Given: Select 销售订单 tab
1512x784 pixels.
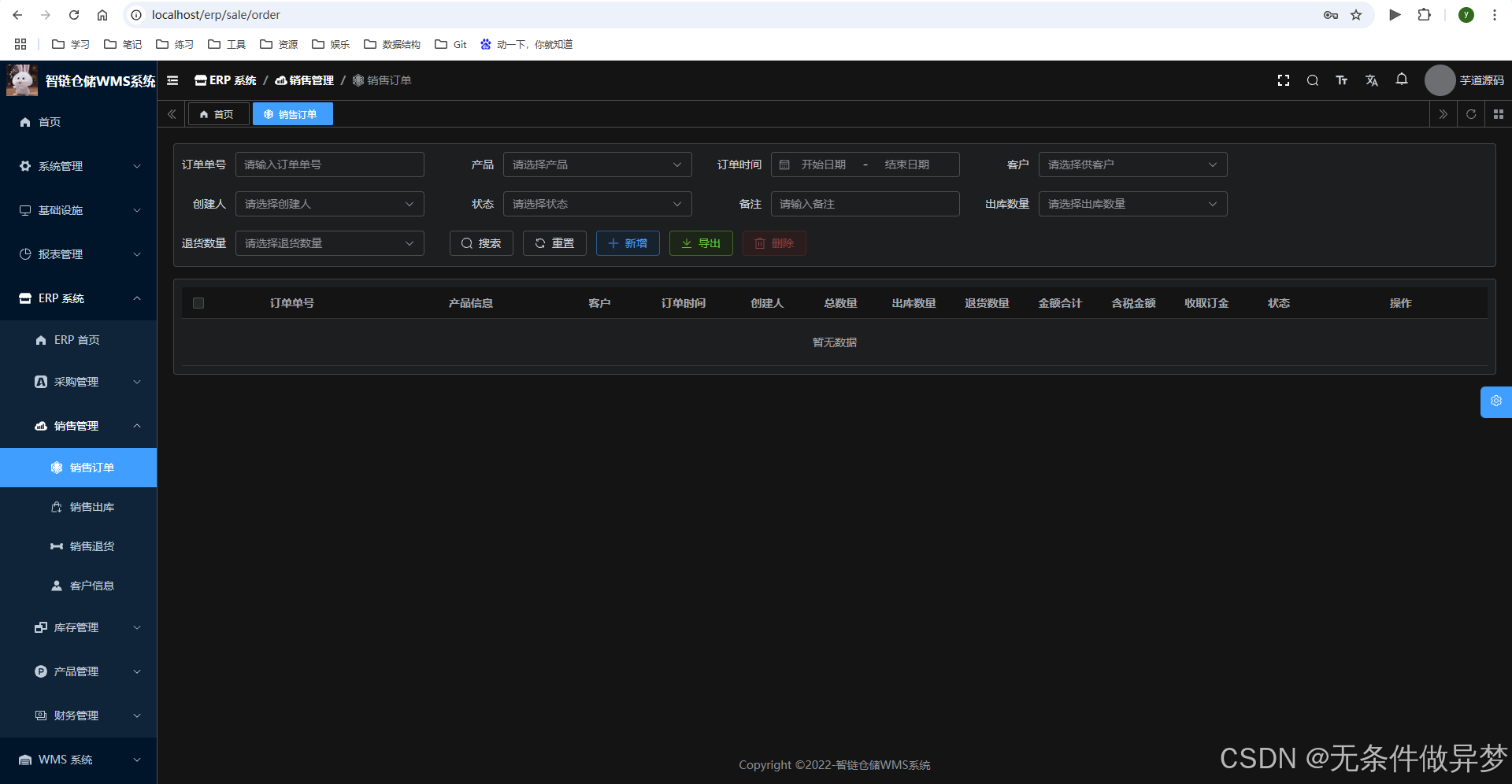Looking at the screenshot, I should tap(292, 114).
